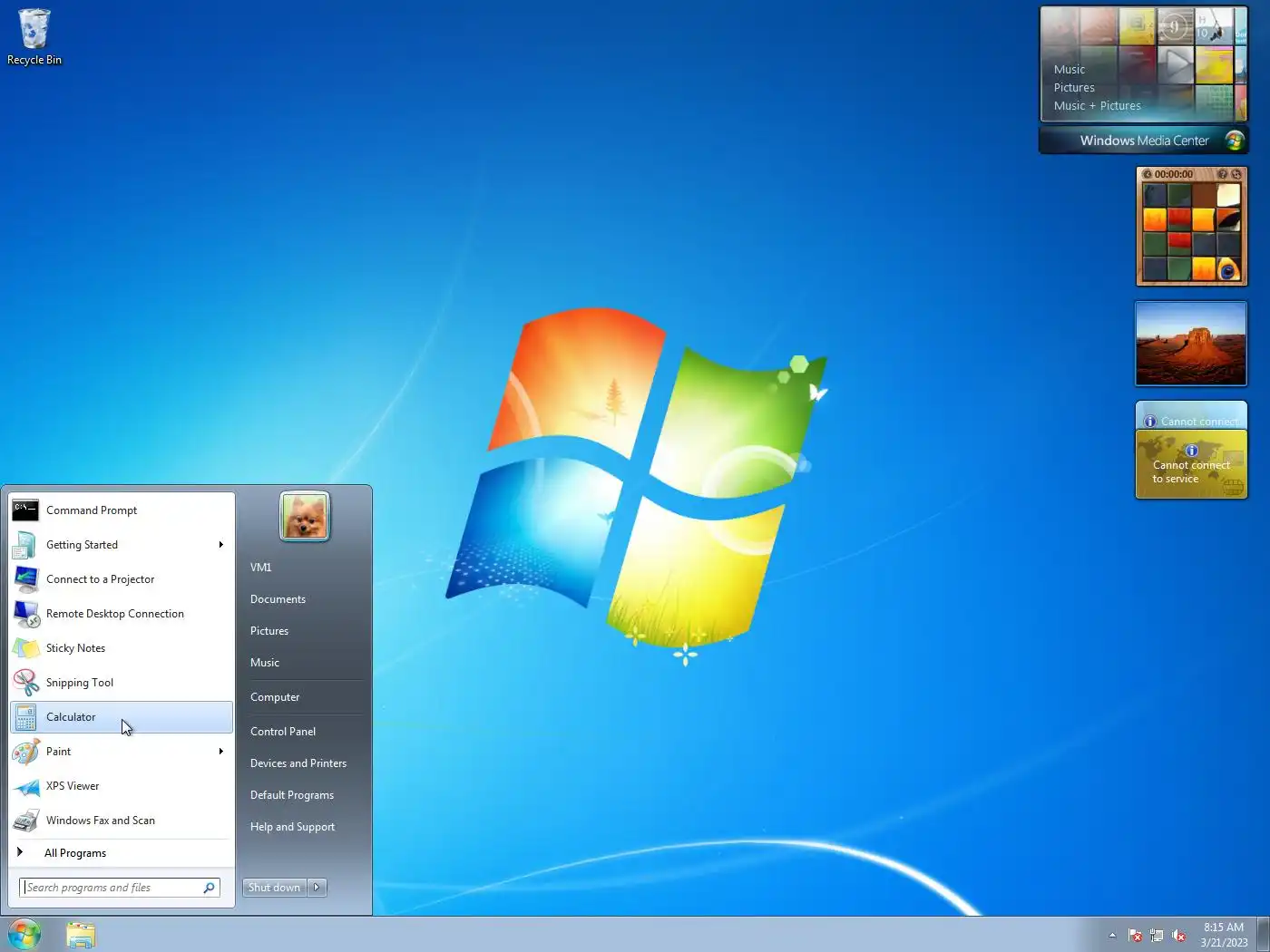Screen dimensions: 1270x952
Task: Open Getting Started in Start menu
Action: coord(122,545)
